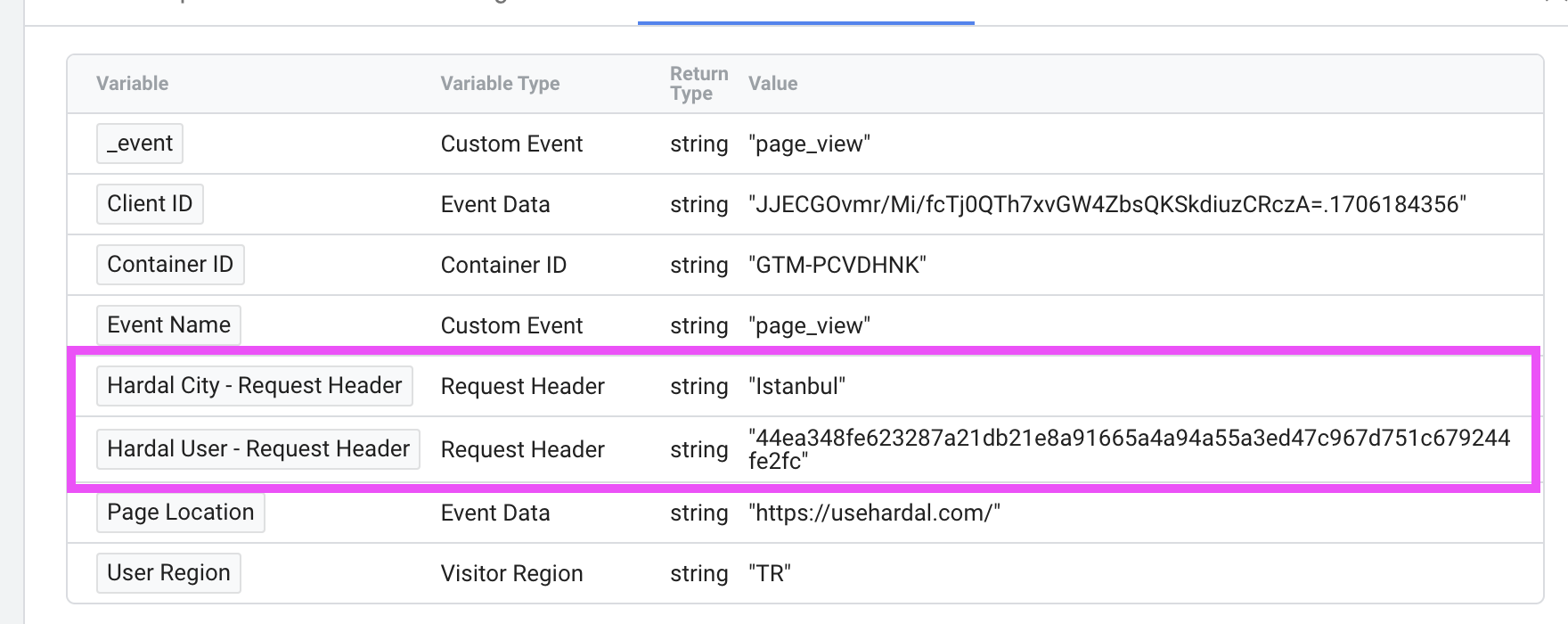This screenshot has height=624, width=1568.
Task: Click the Variable Type column header
Action: pos(500,84)
